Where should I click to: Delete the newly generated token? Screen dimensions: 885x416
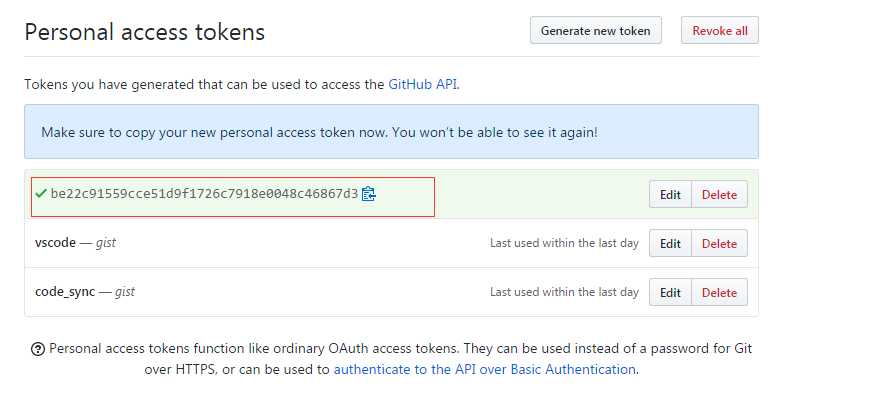[719, 195]
